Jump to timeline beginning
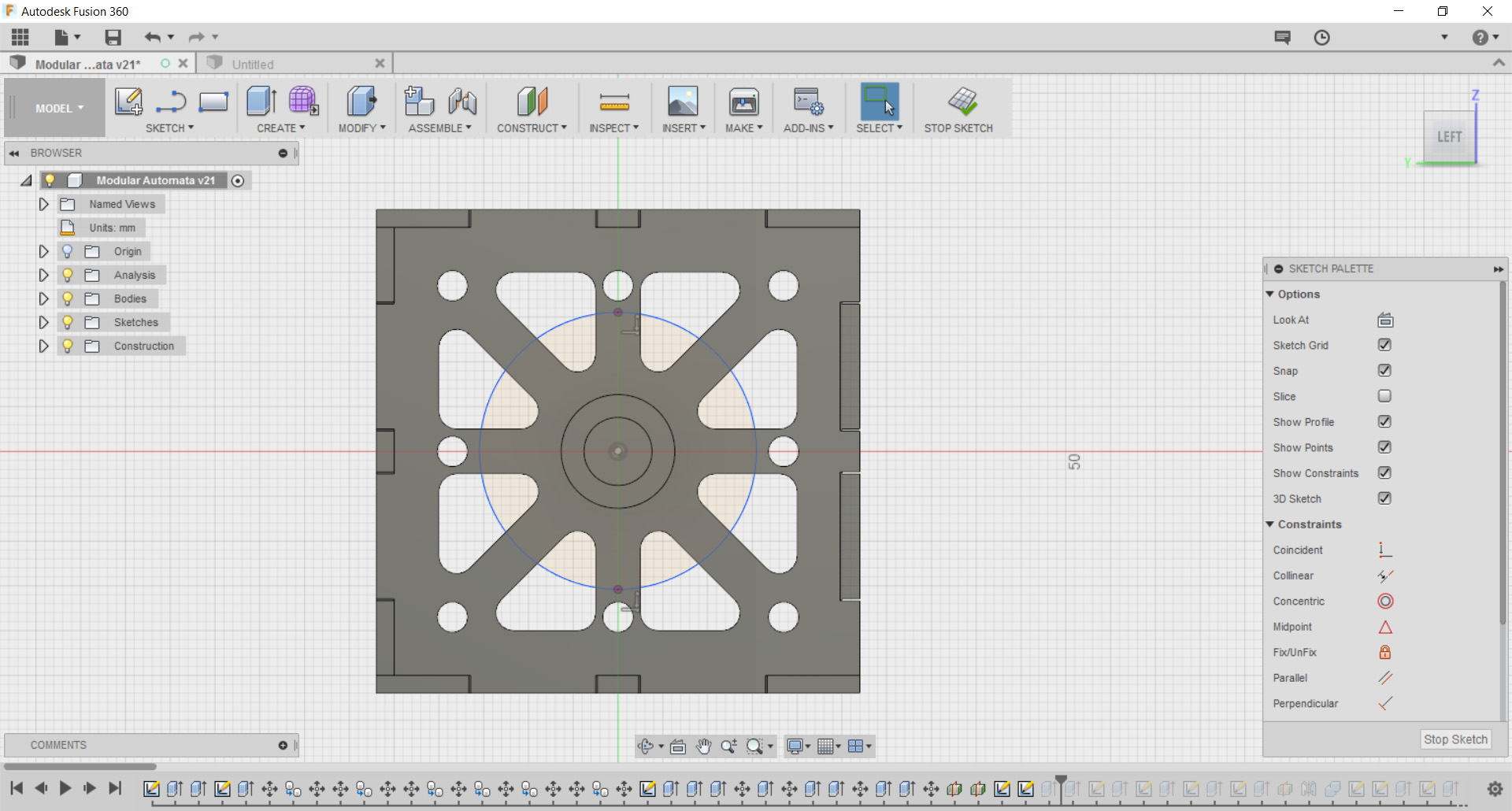1512x811 pixels. pos(17,787)
